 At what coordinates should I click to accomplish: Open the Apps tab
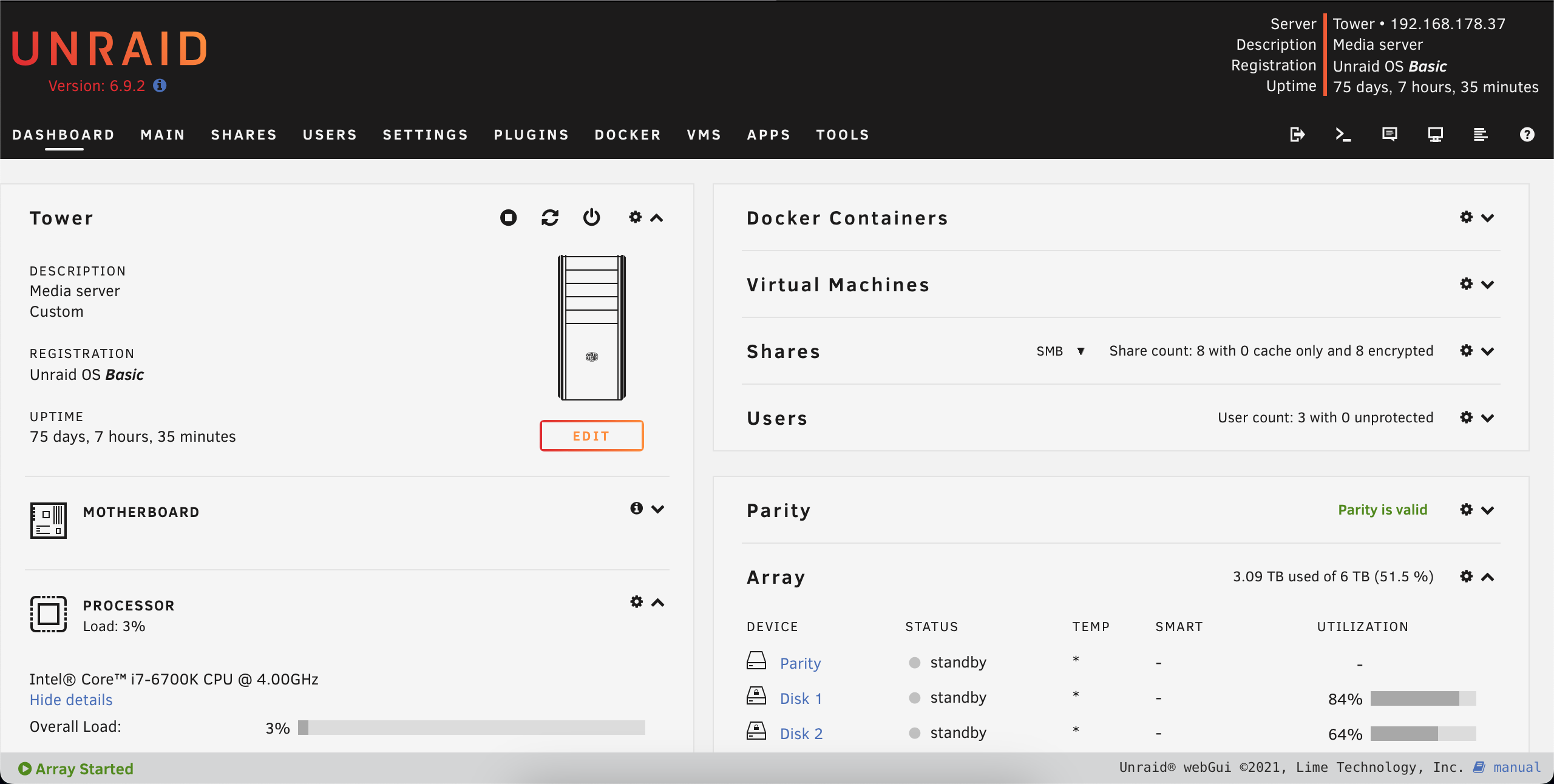pyautogui.click(x=769, y=135)
